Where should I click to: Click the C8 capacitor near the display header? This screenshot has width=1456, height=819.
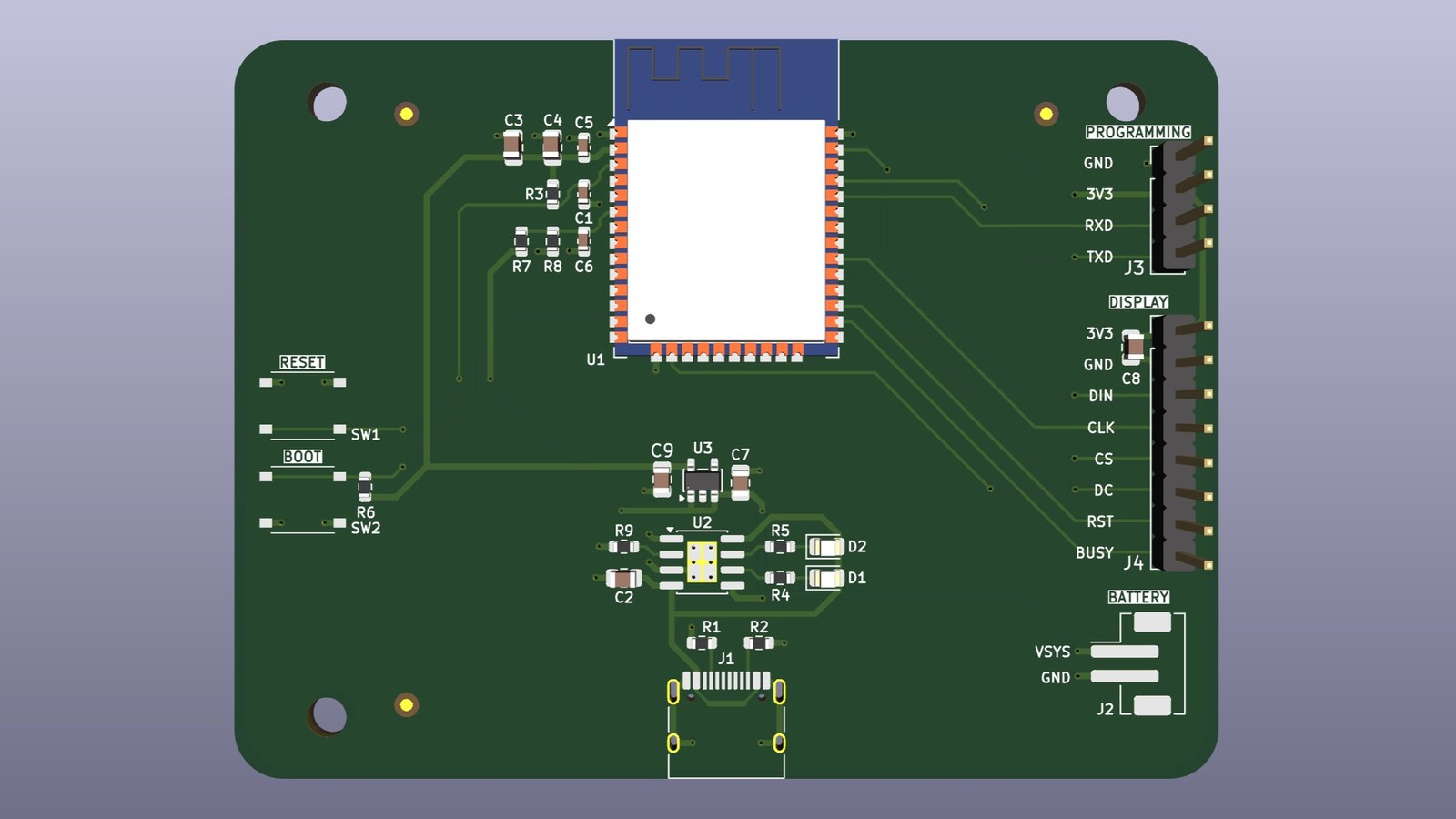1133,347
